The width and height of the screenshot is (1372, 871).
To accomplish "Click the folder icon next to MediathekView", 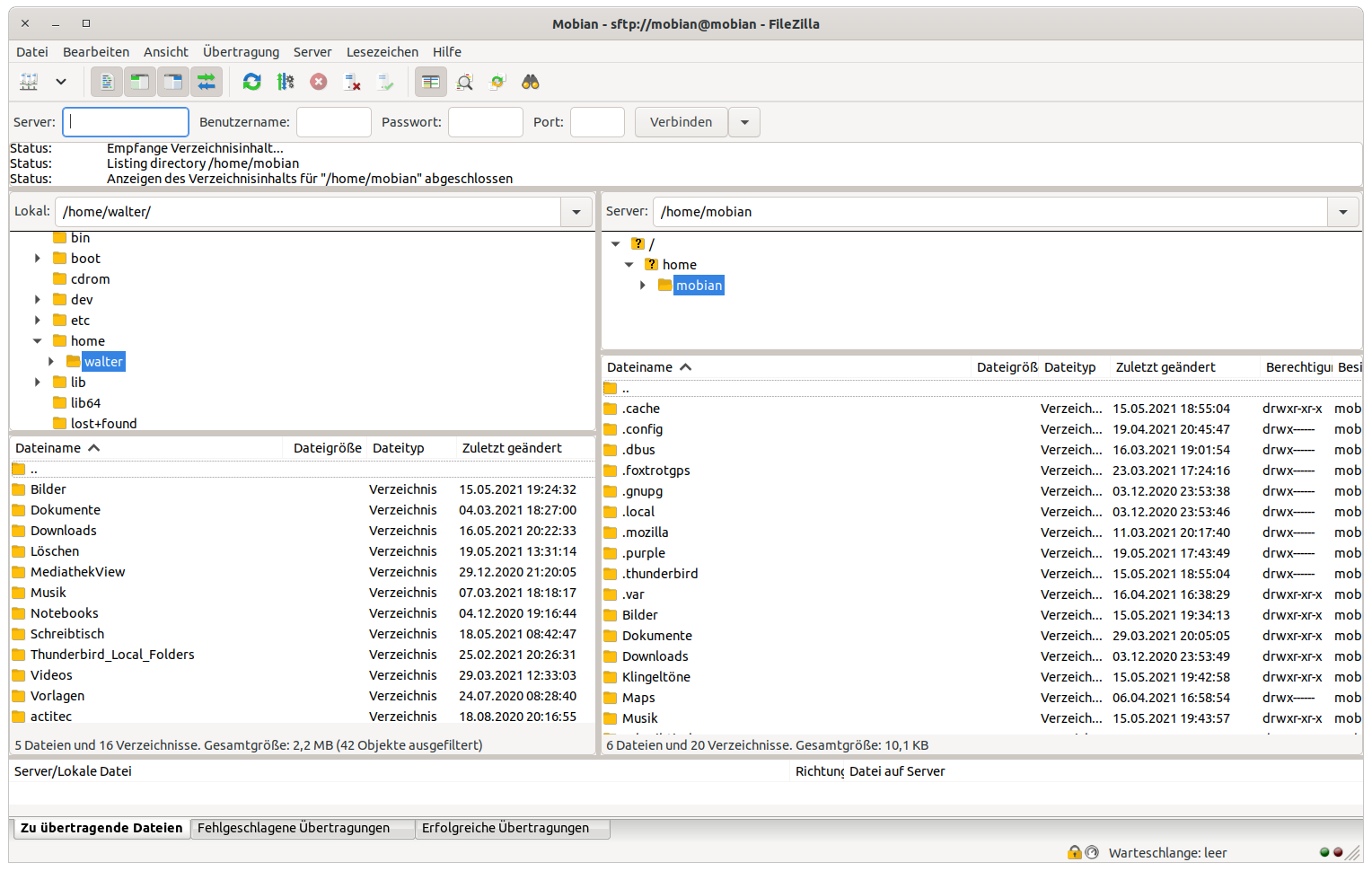I will click(x=19, y=572).
